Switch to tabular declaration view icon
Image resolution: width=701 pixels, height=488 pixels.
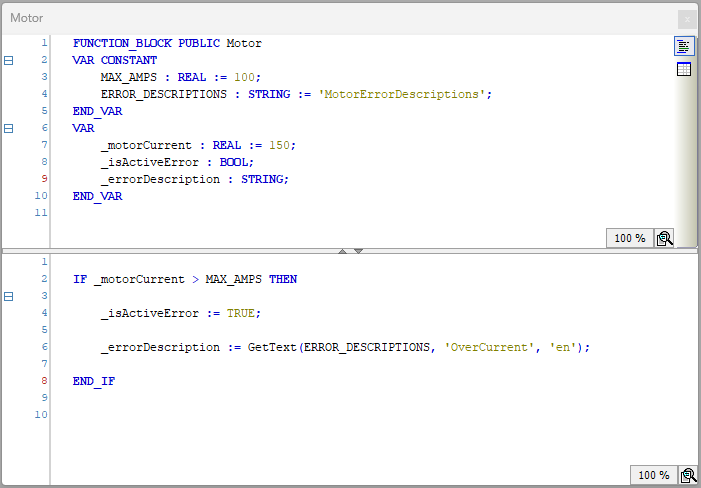click(x=684, y=69)
